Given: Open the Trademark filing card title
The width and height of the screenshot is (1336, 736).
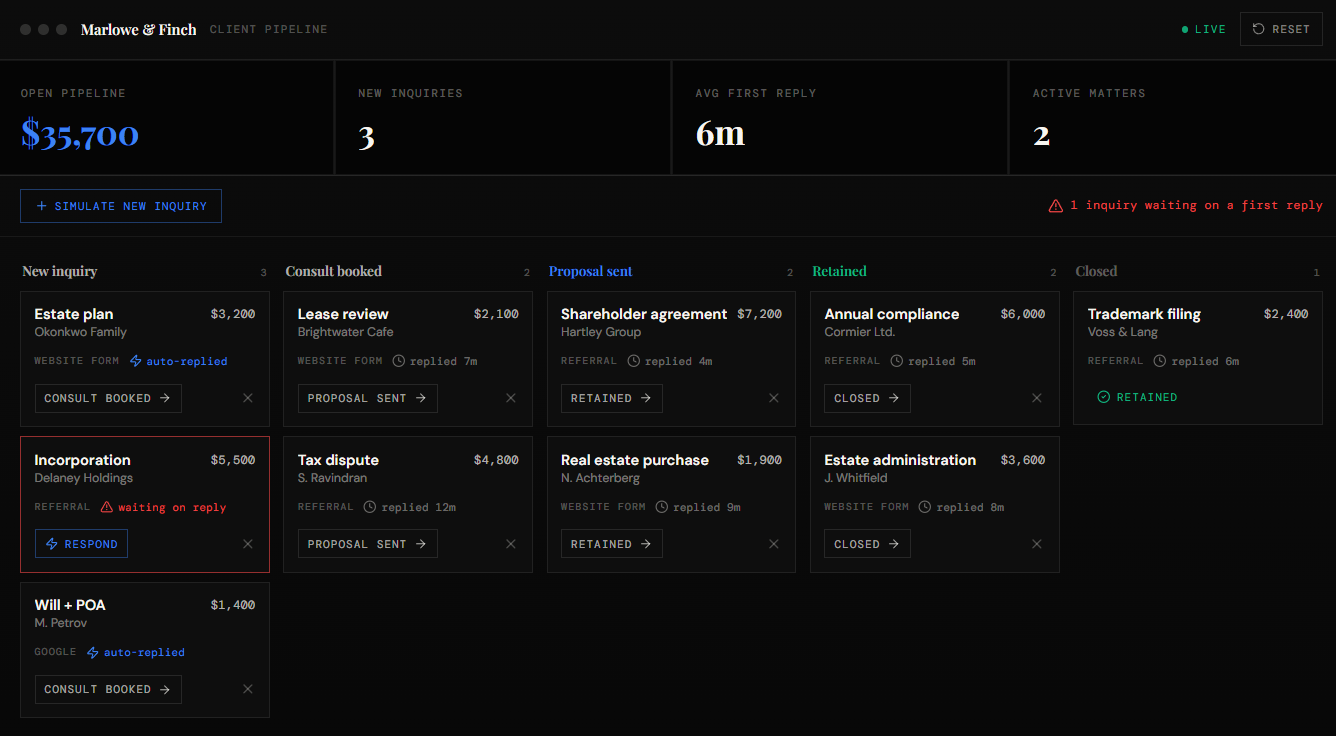Looking at the screenshot, I should [x=1144, y=314].
